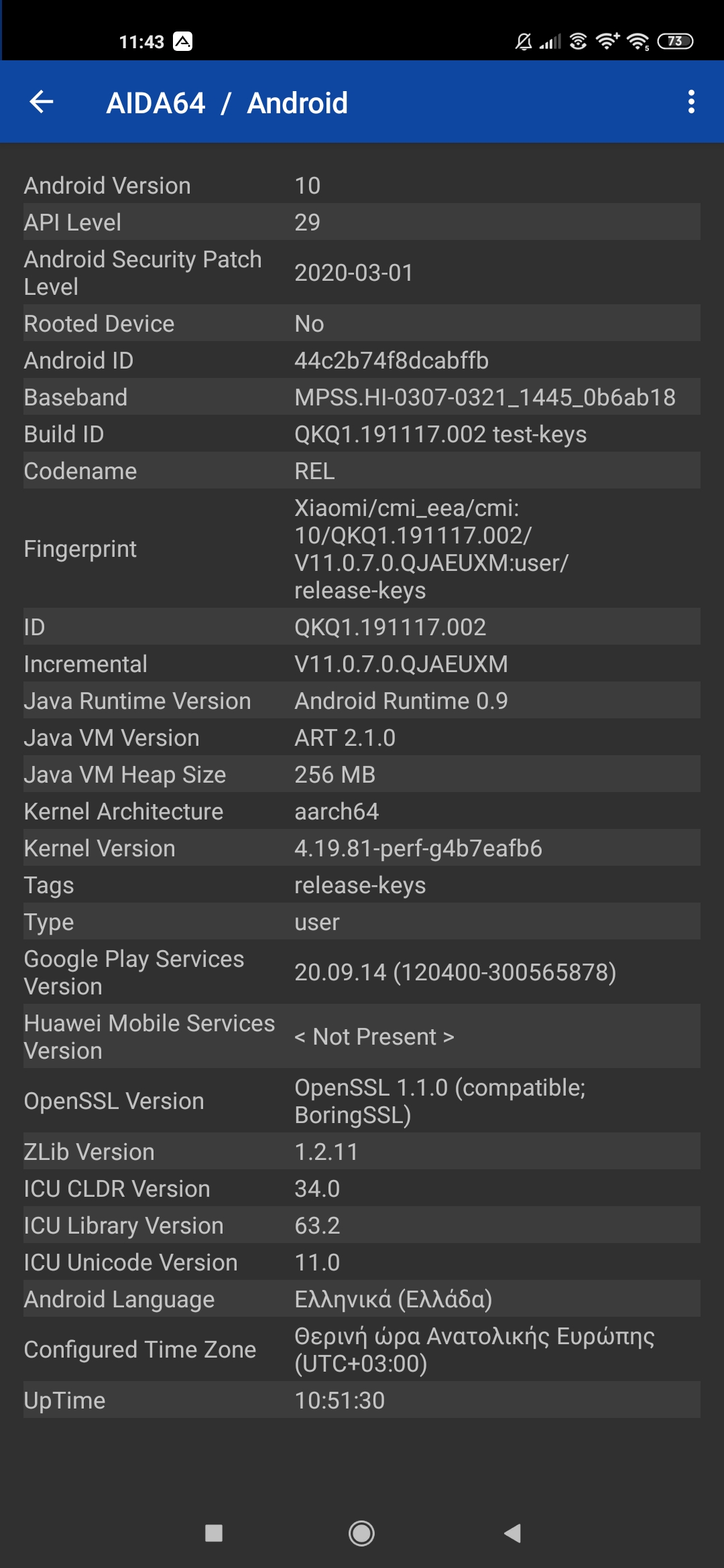Tap the muted bell notification icon
Screen dimensions: 724x1568
[524, 42]
